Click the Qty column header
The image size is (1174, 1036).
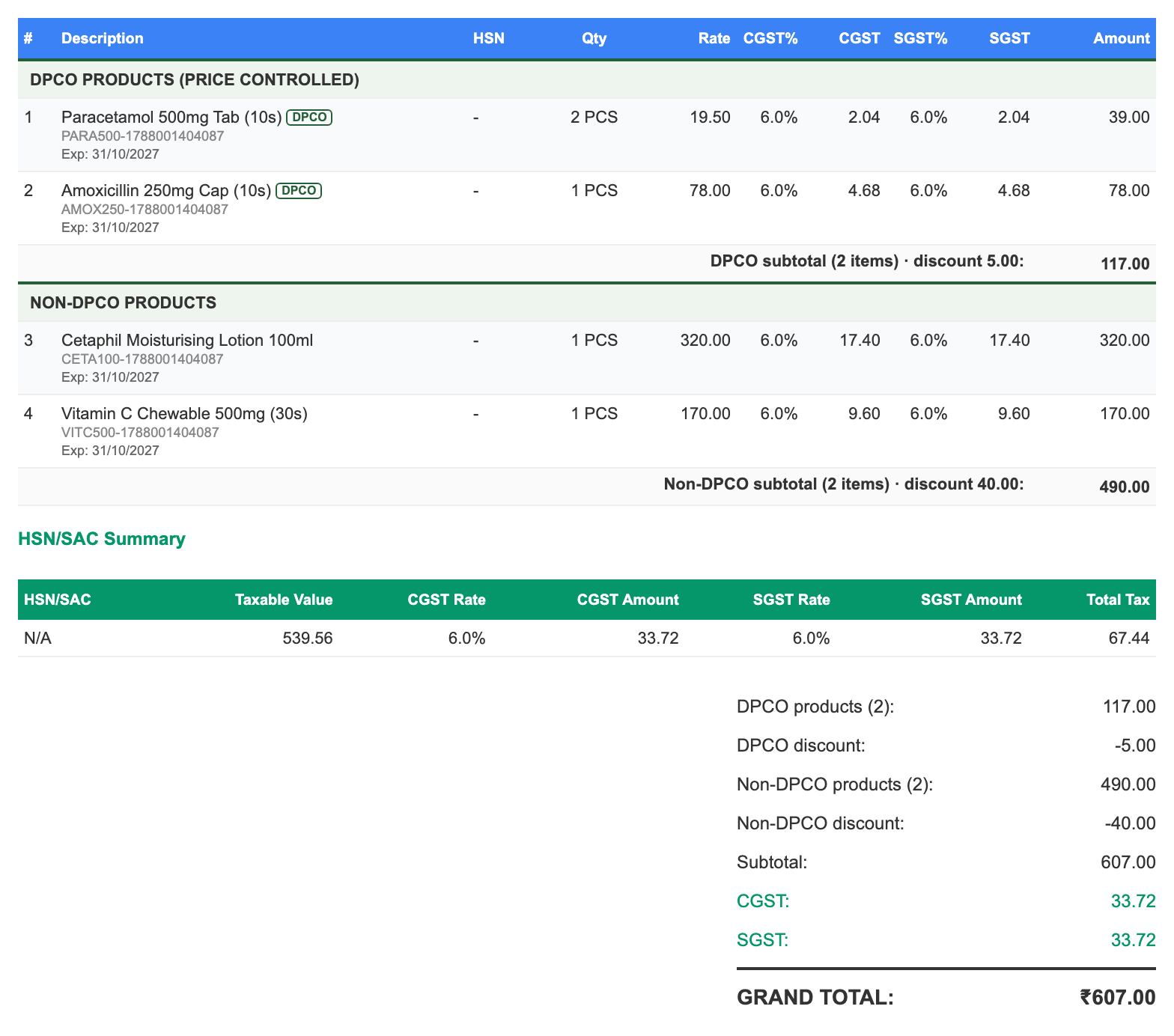tap(594, 38)
